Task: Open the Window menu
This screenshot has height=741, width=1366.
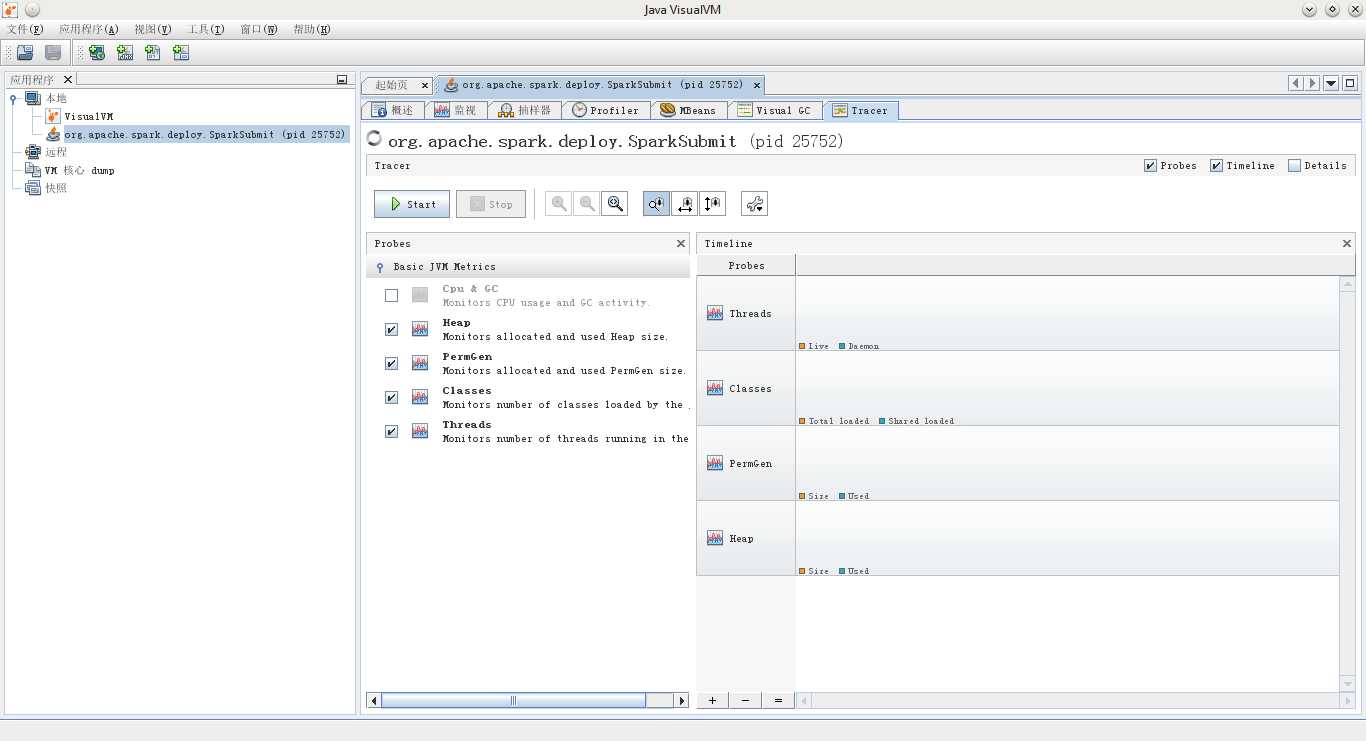Action: (259, 29)
